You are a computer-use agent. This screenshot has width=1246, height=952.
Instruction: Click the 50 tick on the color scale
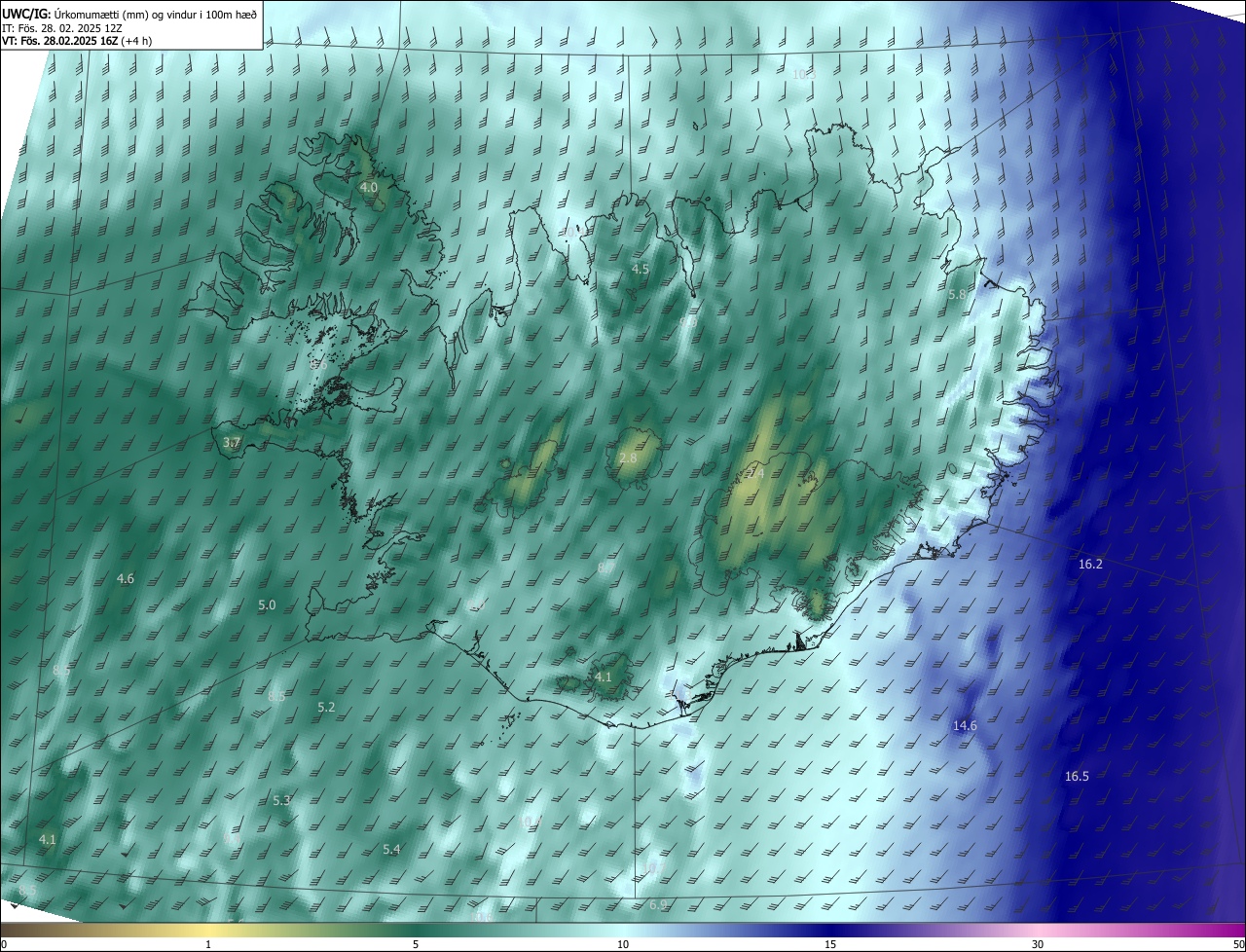(x=1238, y=944)
